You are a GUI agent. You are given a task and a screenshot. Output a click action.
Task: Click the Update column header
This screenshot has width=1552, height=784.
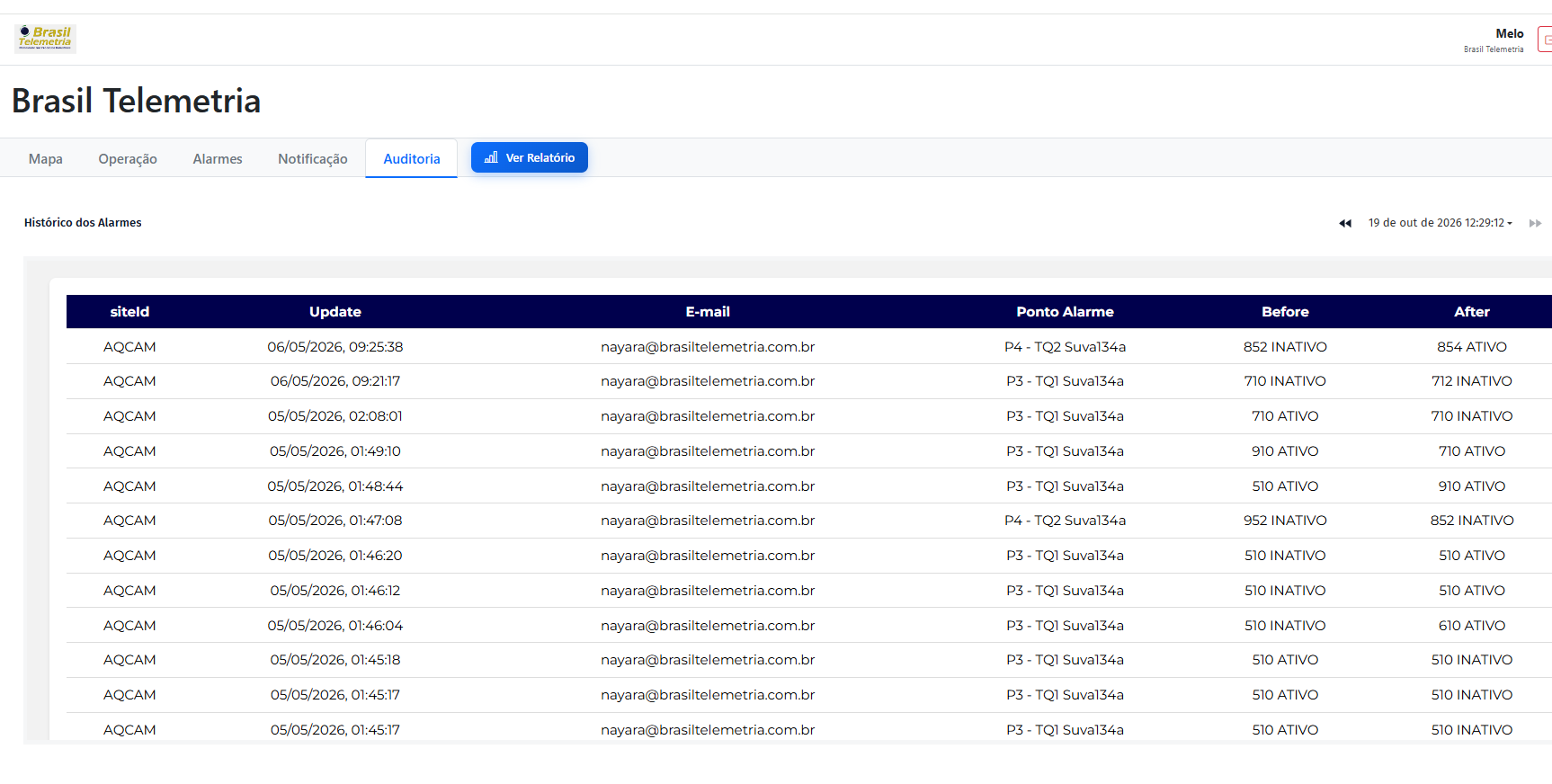tap(335, 312)
